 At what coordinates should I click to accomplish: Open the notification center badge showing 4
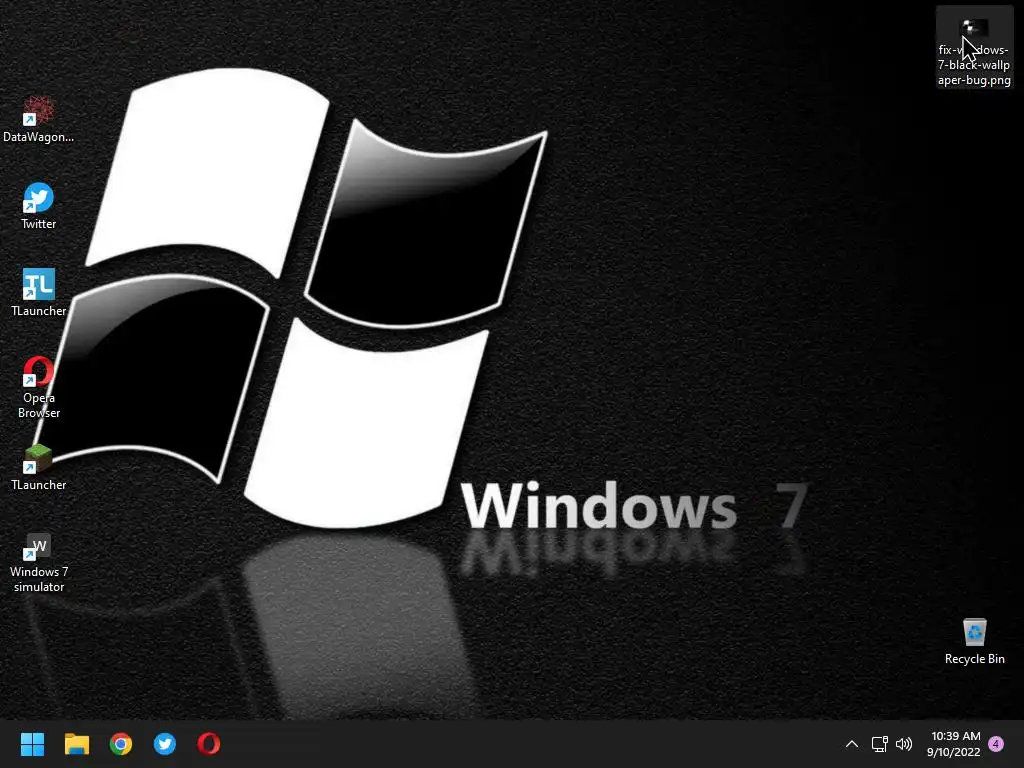point(996,743)
